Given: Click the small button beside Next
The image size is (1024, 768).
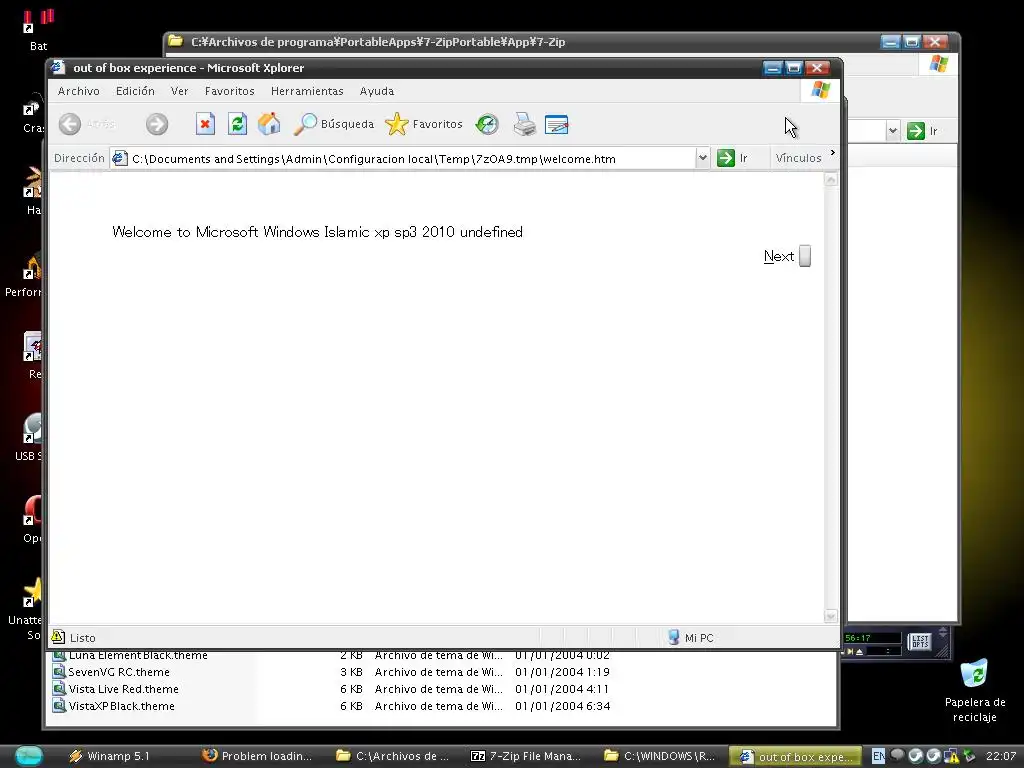Looking at the screenshot, I should pyautogui.click(x=805, y=256).
